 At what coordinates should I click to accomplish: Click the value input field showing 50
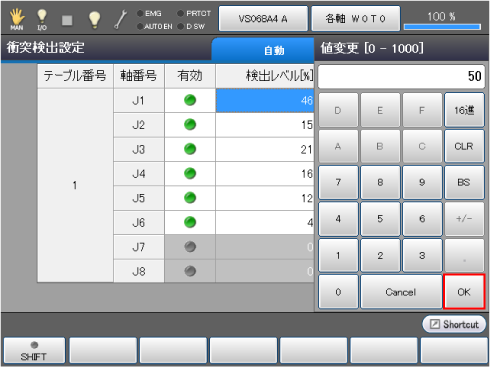(401, 76)
